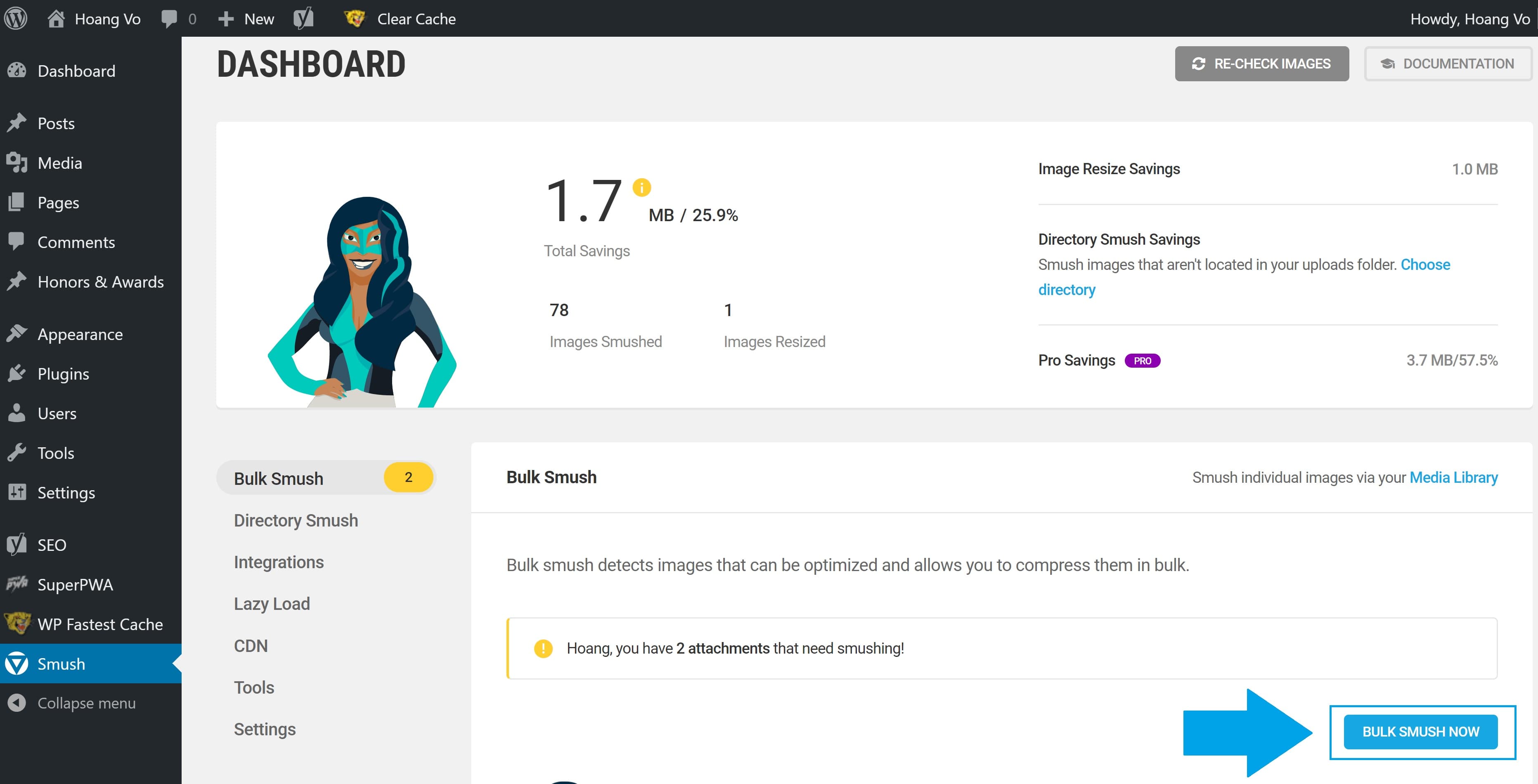Image resolution: width=1538 pixels, height=784 pixels.
Task: Open WP Fastest Cache menu item
Action: 91,623
